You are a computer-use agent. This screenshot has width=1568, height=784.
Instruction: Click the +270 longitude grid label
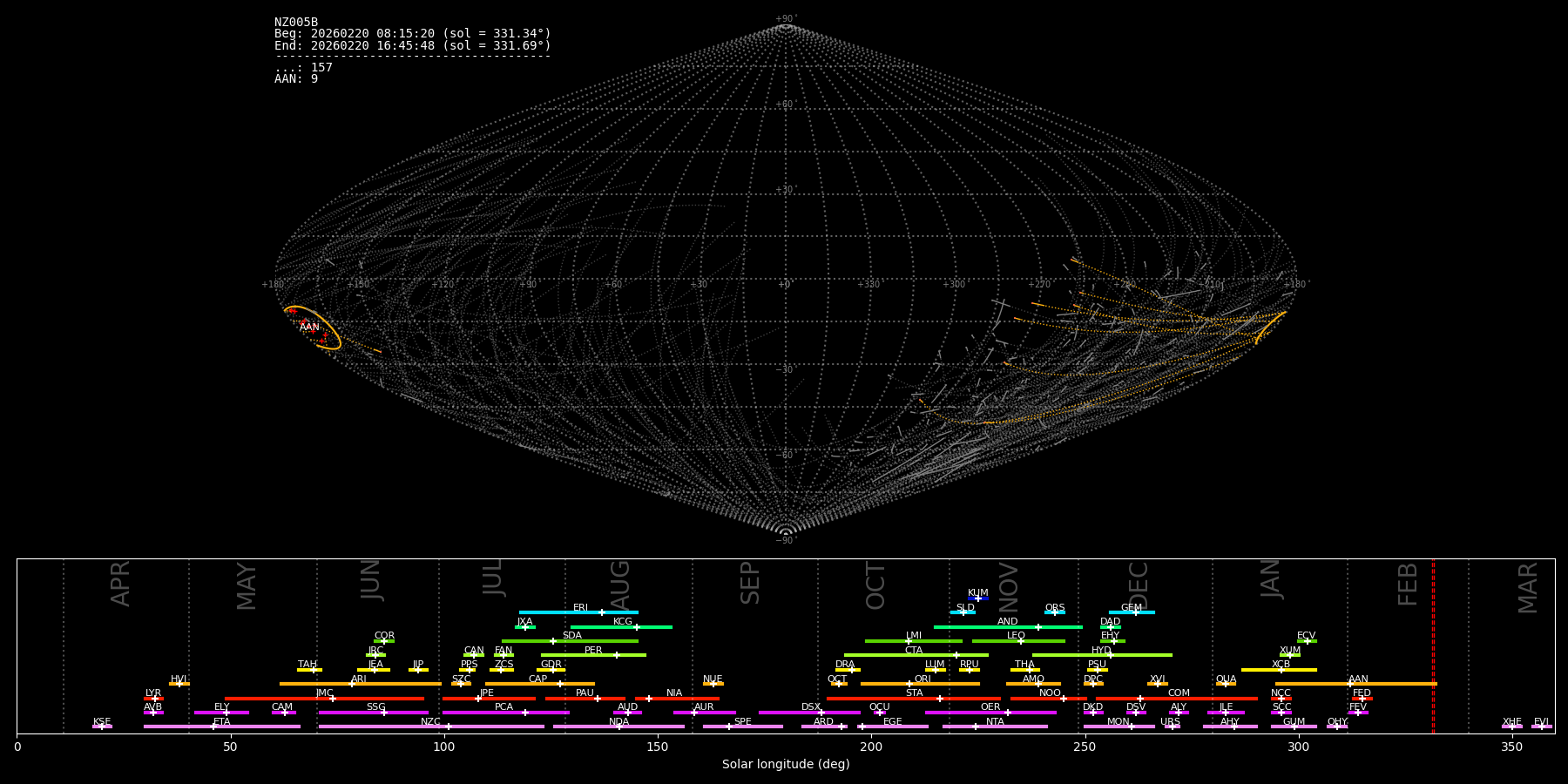[1039, 285]
